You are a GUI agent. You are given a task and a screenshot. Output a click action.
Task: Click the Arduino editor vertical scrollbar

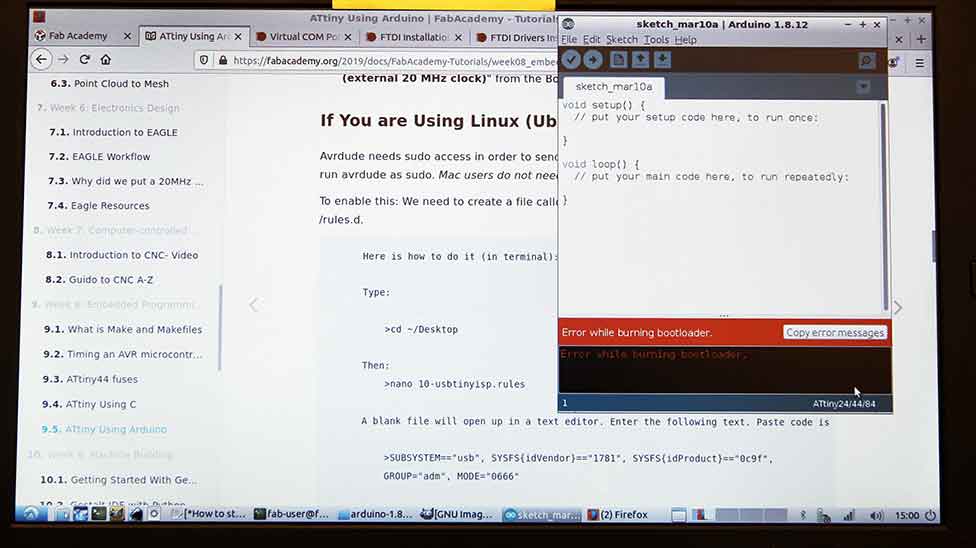click(884, 206)
